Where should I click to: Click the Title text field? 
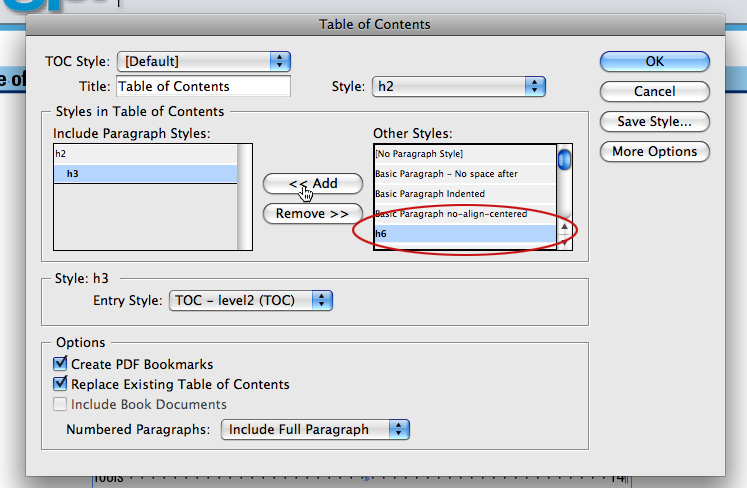203,87
